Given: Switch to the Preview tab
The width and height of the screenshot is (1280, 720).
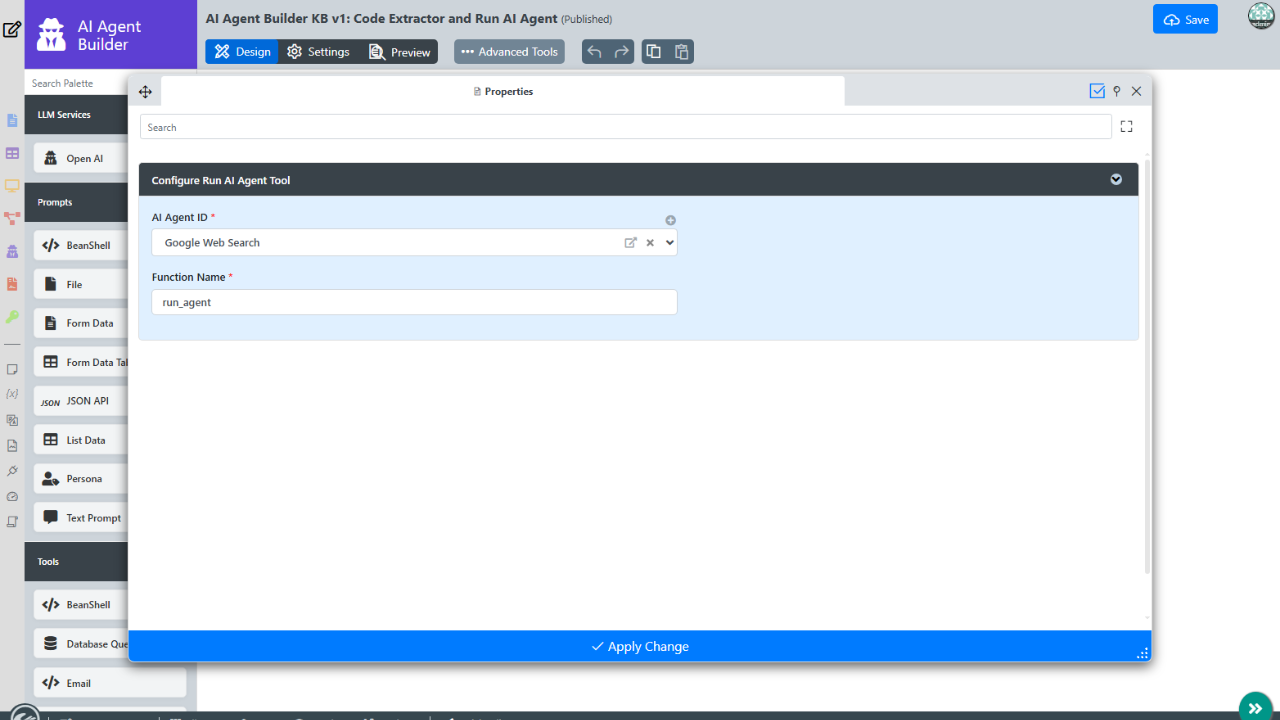Looking at the screenshot, I should (x=399, y=52).
